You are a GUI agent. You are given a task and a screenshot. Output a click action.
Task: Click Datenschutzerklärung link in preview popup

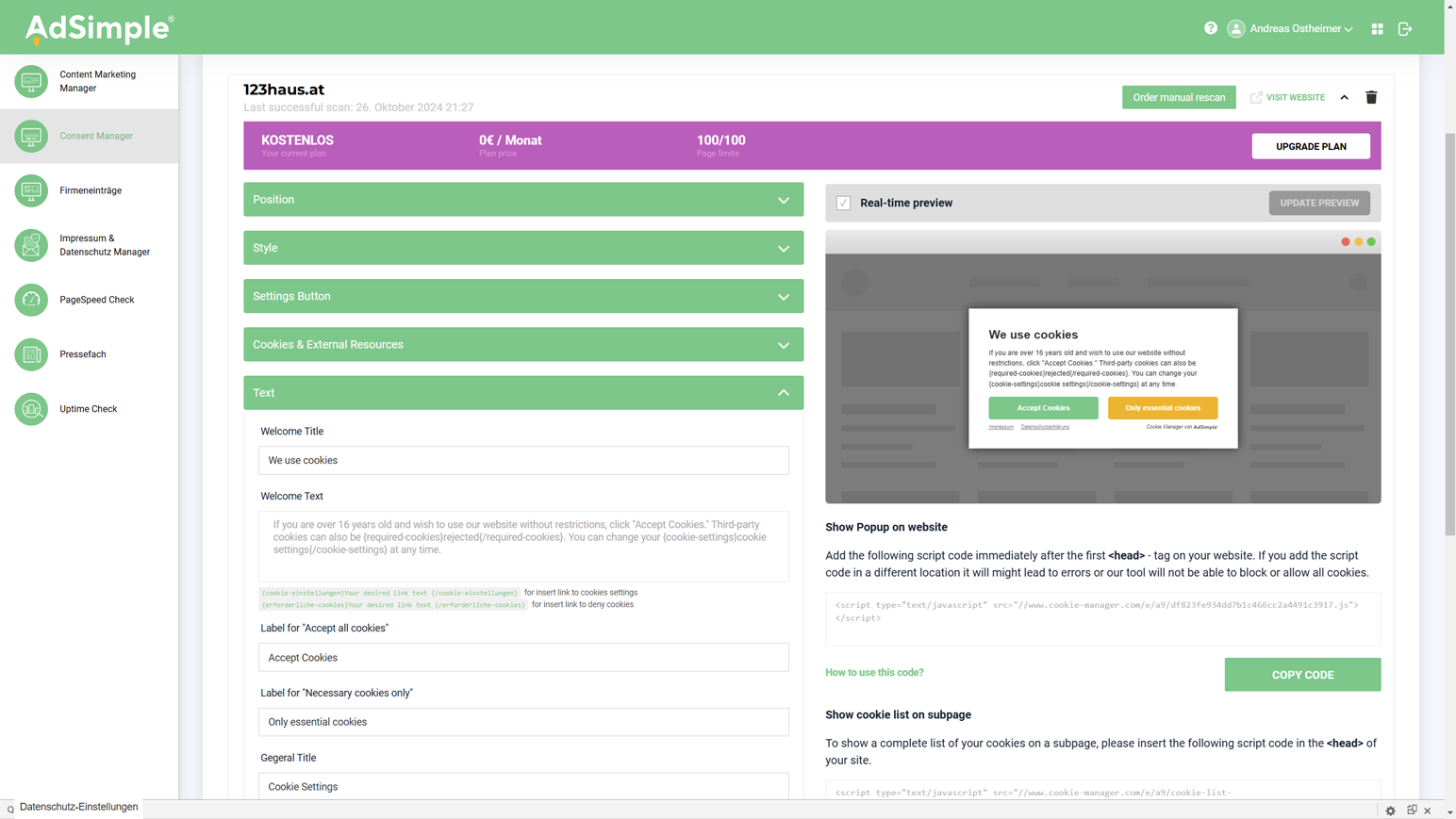pyautogui.click(x=1045, y=427)
